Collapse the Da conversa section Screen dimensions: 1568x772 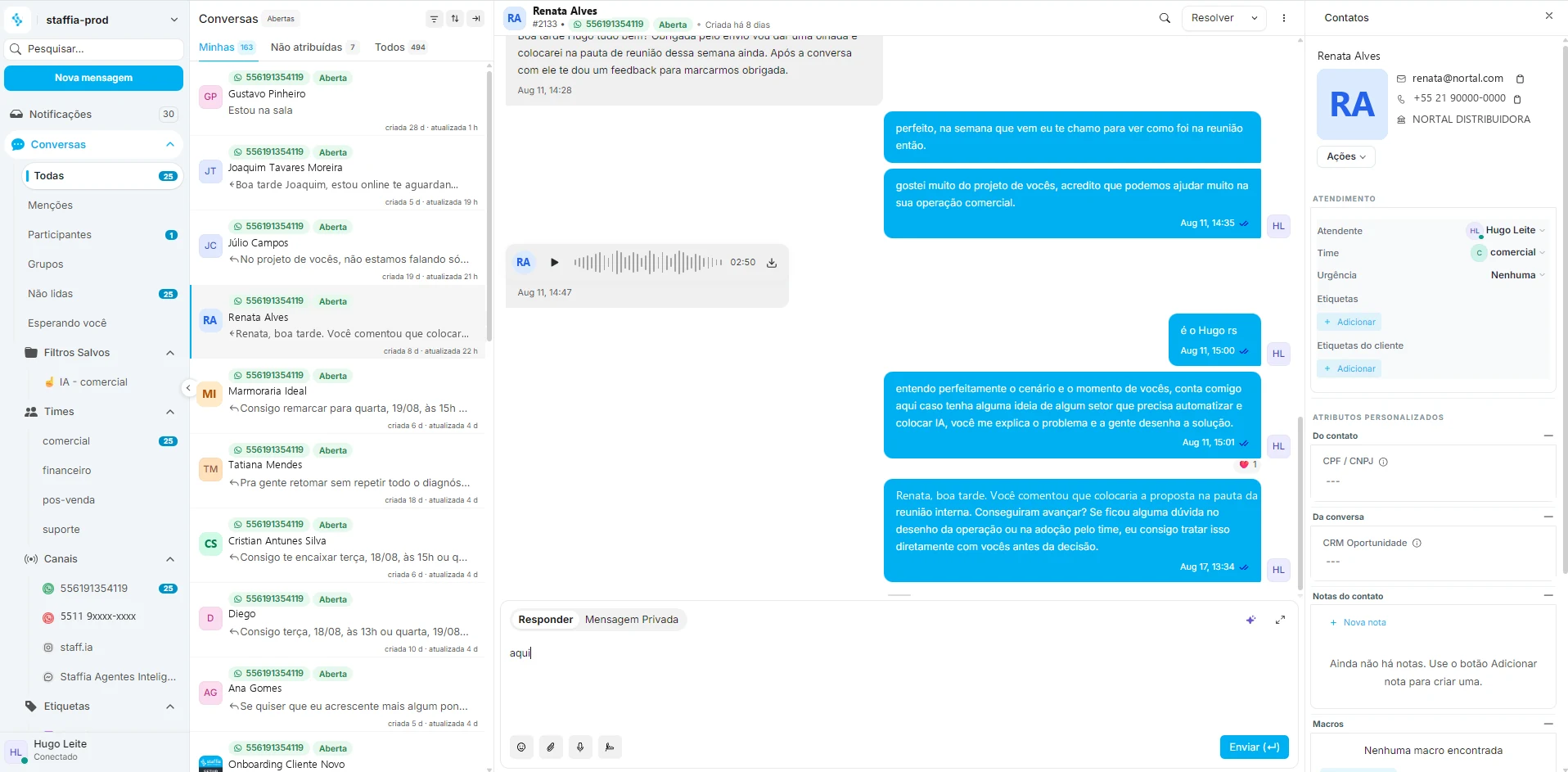tap(1548, 517)
